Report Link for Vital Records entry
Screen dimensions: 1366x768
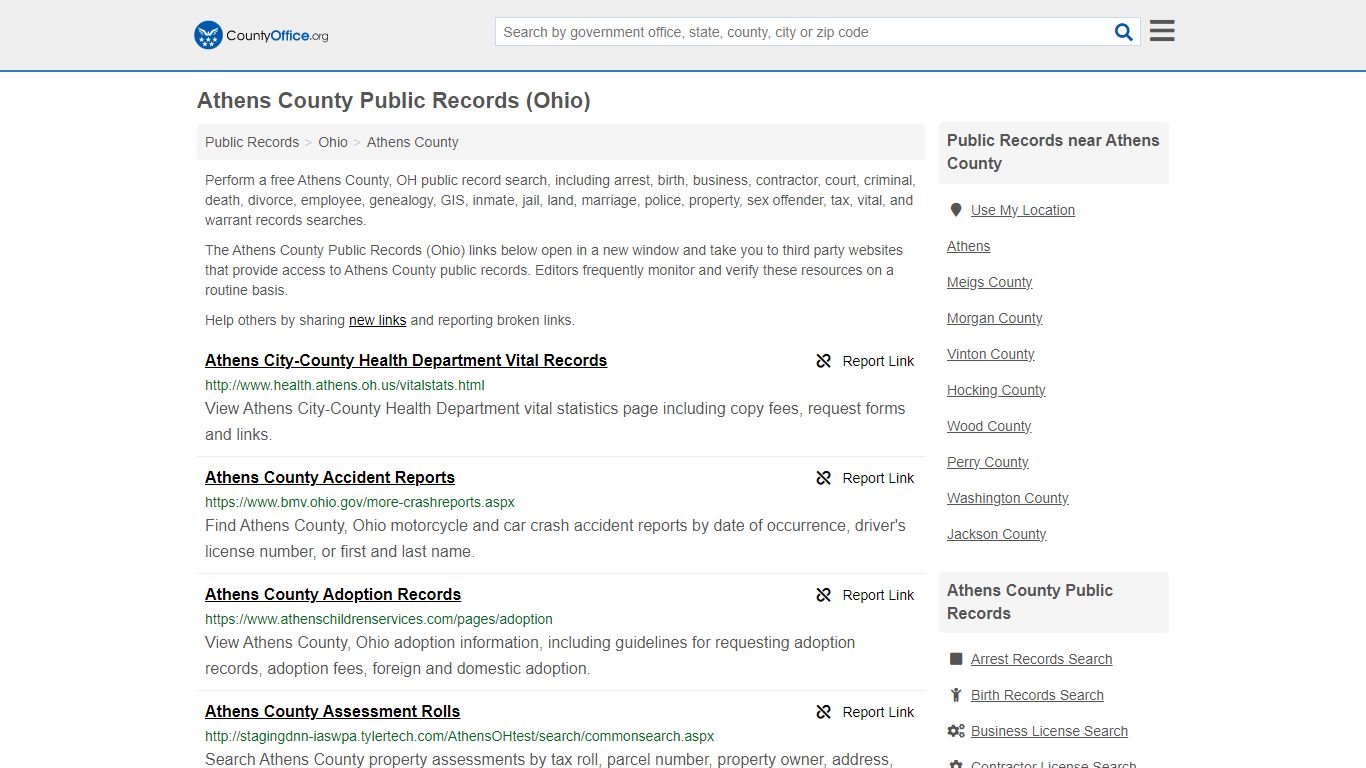point(878,361)
